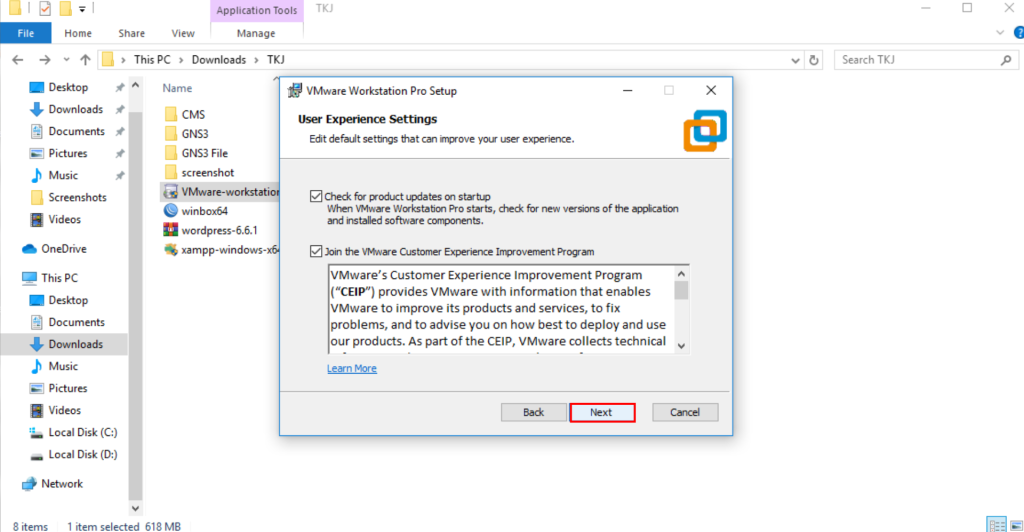Viewport: 1024px width, 532px height.
Task: Expand the recent locations arrow beside navigation buttons
Action: tap(64, 60)
